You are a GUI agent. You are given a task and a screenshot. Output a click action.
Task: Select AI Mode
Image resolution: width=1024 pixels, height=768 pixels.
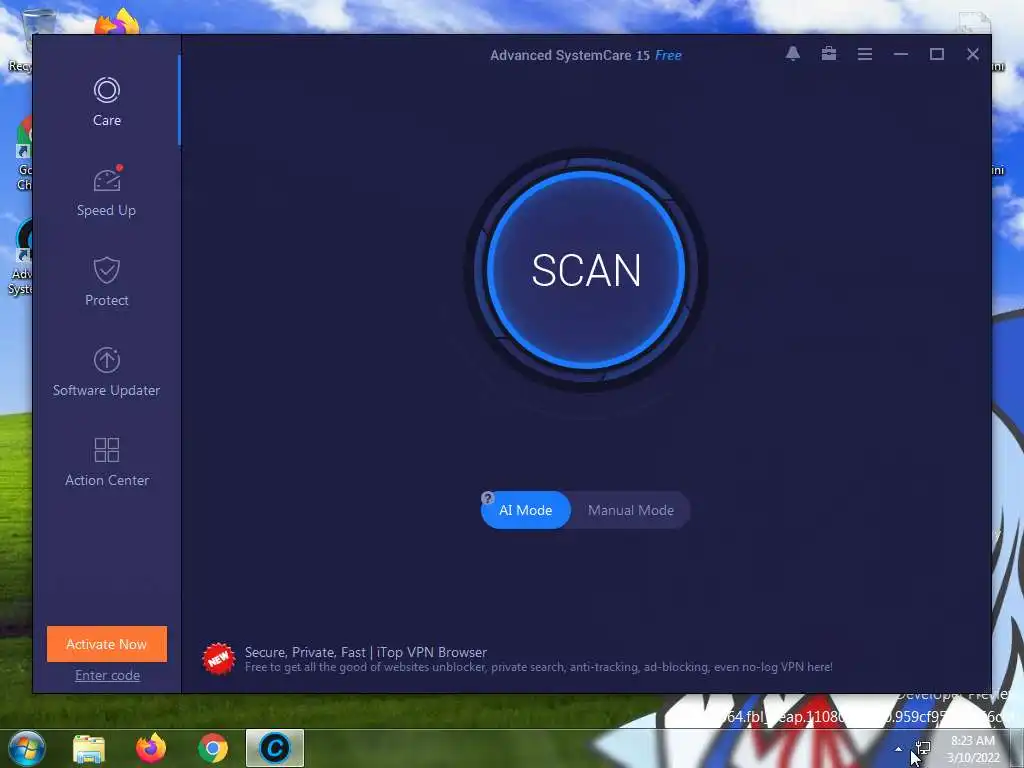526,510
